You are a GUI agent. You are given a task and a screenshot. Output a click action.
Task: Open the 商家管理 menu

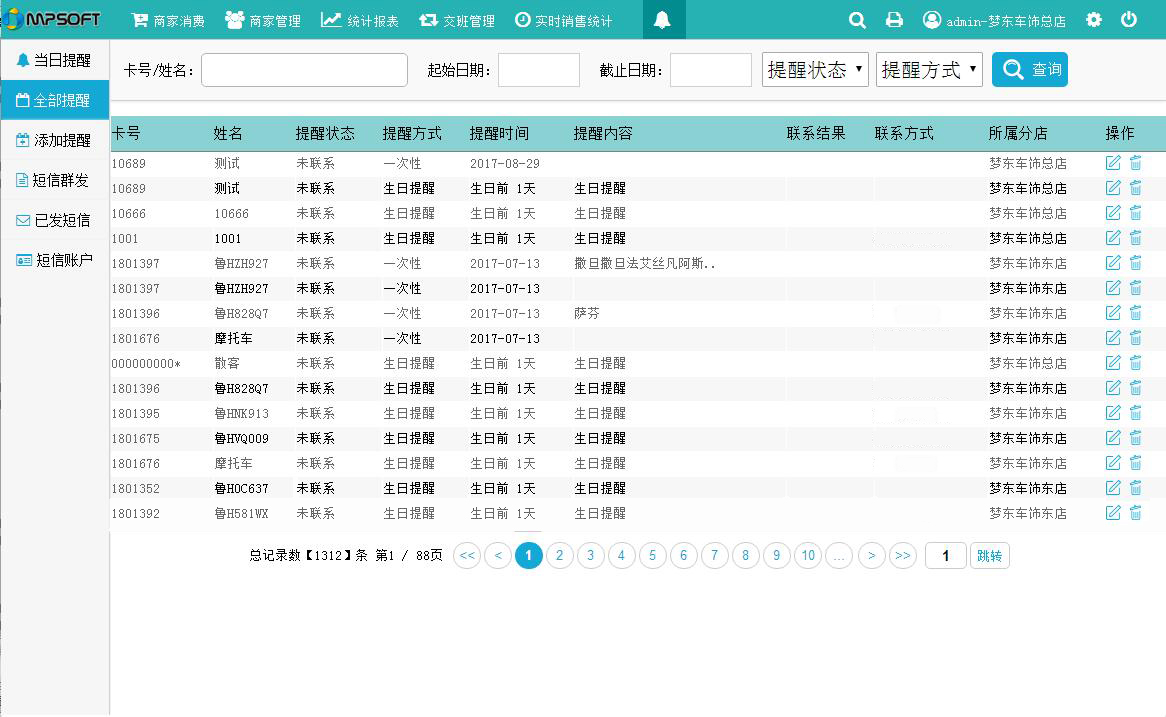[263, 20]
